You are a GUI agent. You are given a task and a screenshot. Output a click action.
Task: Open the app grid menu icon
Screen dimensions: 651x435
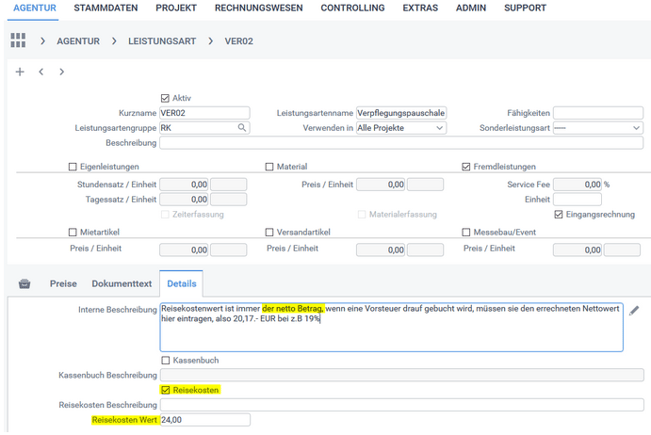coord(18,41)
